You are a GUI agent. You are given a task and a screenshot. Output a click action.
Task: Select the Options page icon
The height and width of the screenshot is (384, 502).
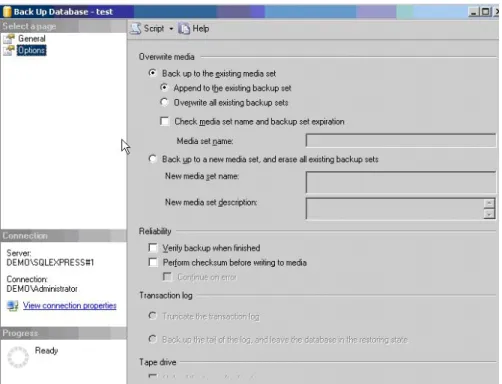[x=9, y=50]
